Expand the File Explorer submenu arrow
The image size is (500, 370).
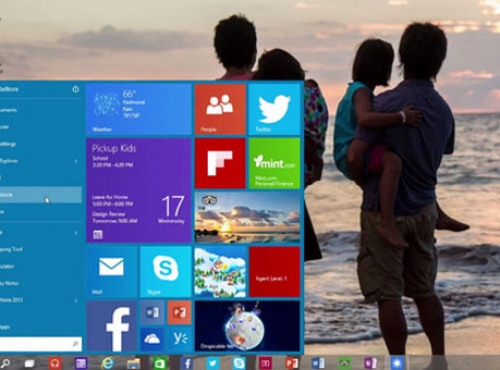tap(76, 161)
